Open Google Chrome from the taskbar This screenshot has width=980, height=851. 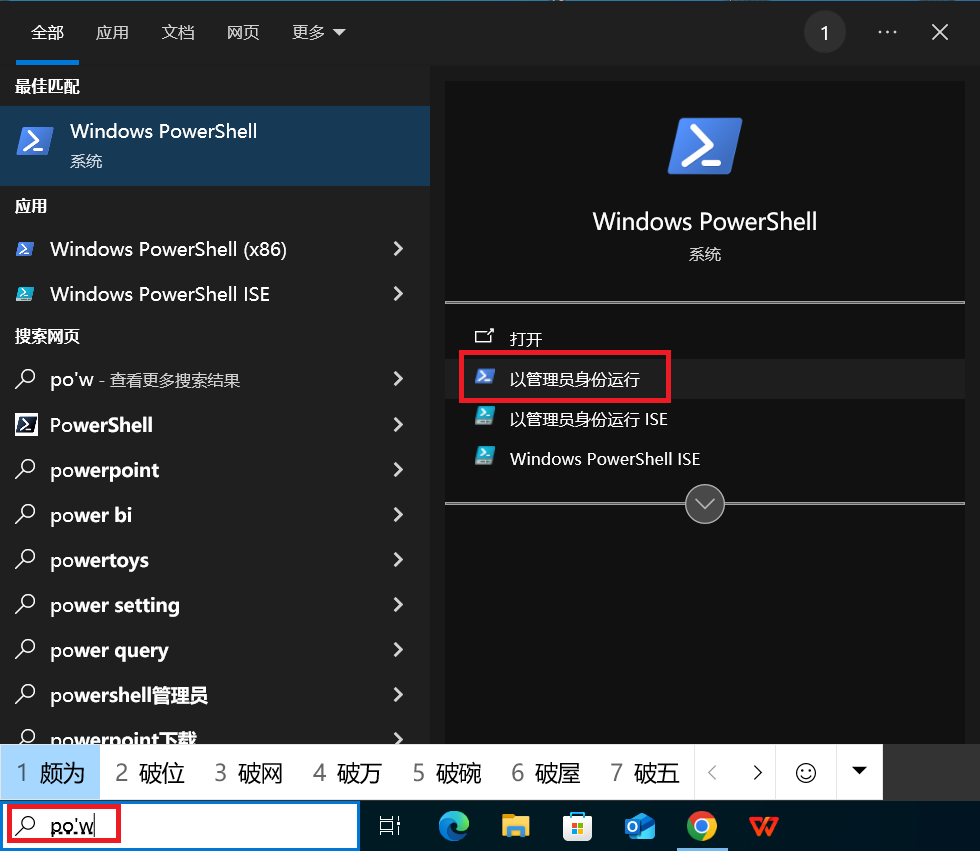(x=701, y=826)
